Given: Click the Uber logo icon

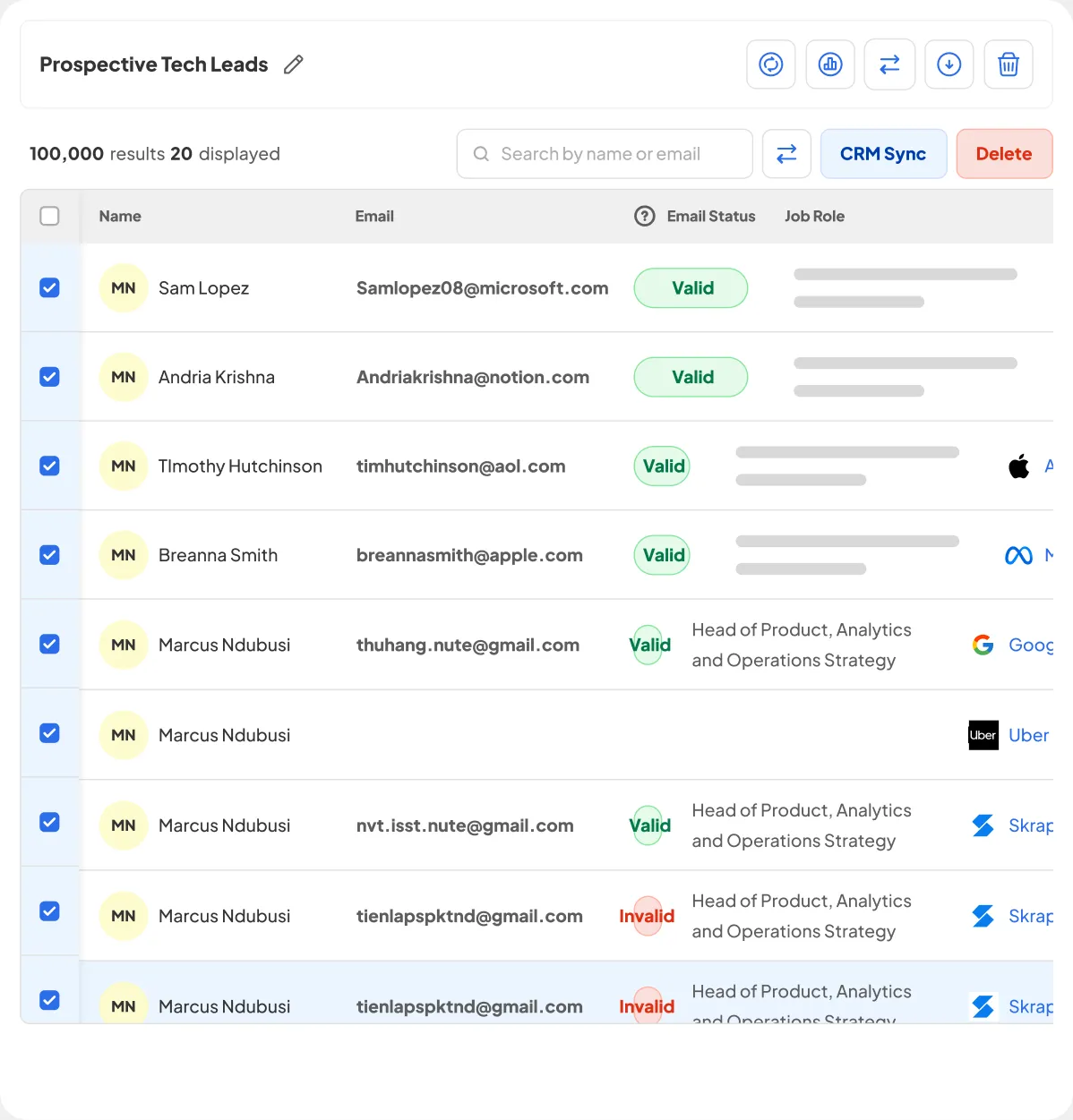Looking at the screenshot, I should 983,735.
